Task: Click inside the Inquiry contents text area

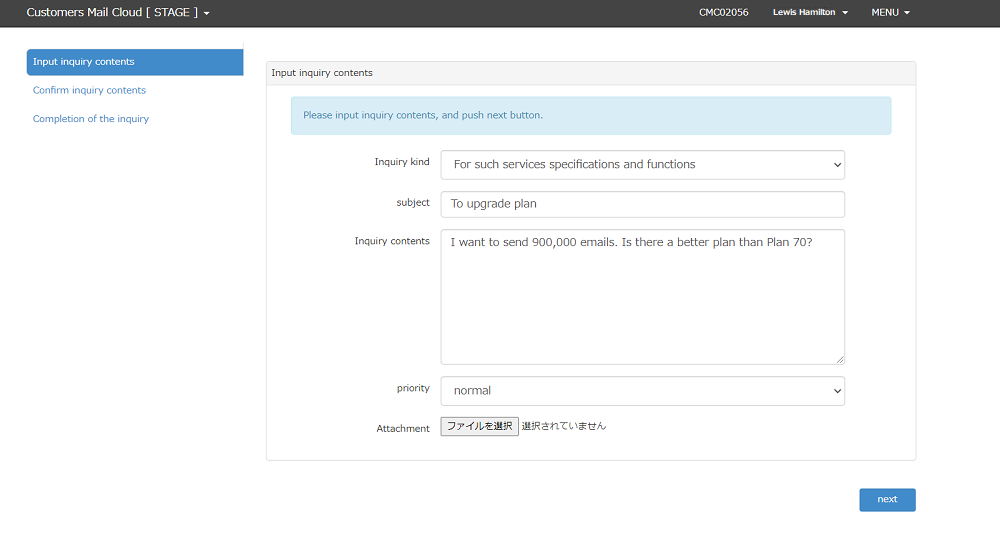Action: [642, 297]
